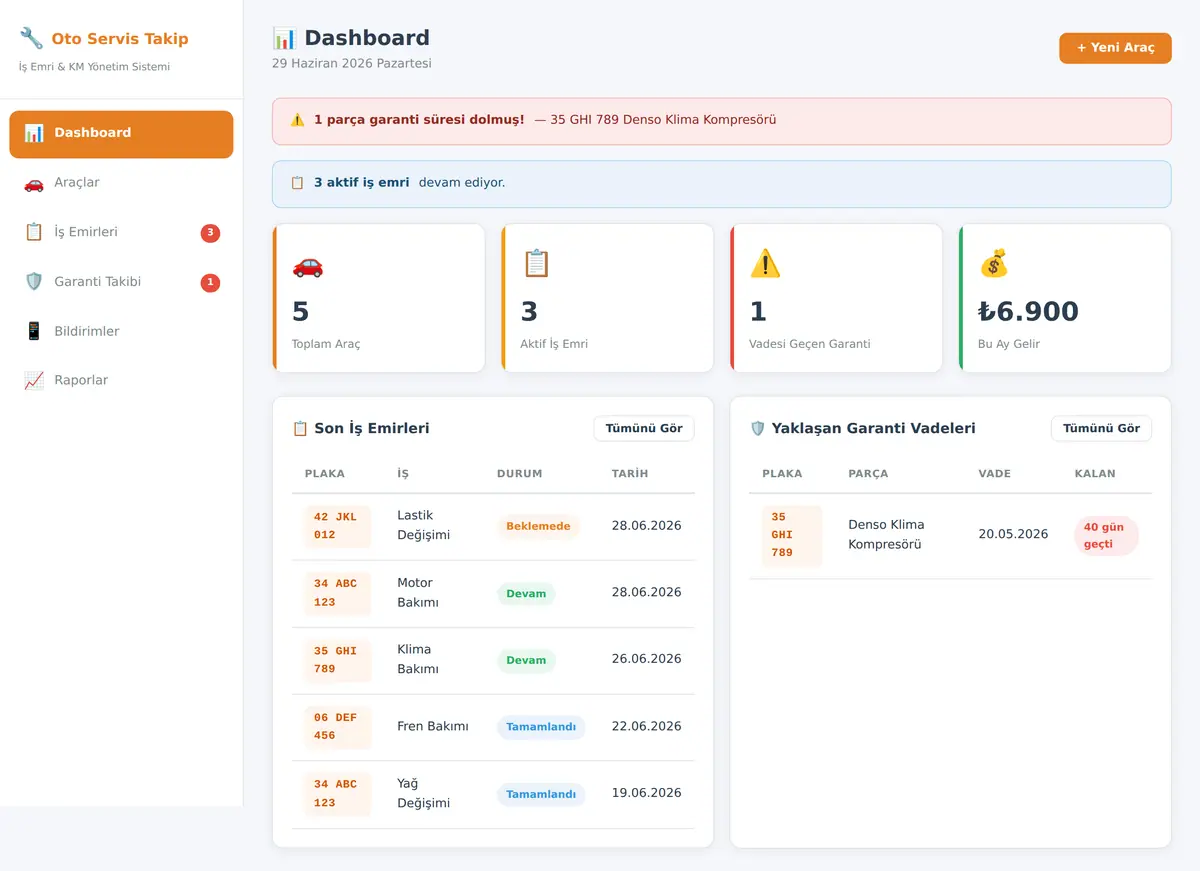Screen dimensions: 1200x871
Task: Click the shield icon next to Yaklaşan Garanti Vadeleri
Action: (x=757, y=428)
